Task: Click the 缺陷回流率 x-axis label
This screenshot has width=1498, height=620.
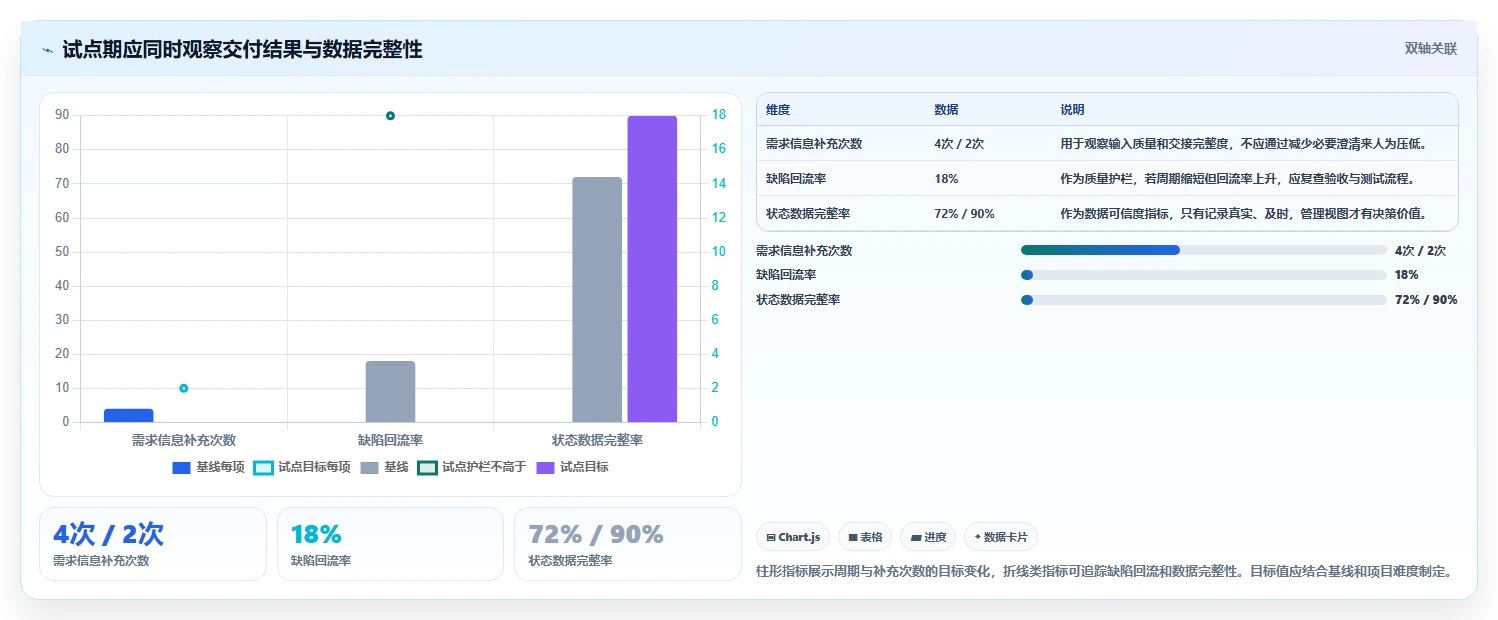Action: coord(390,440)
